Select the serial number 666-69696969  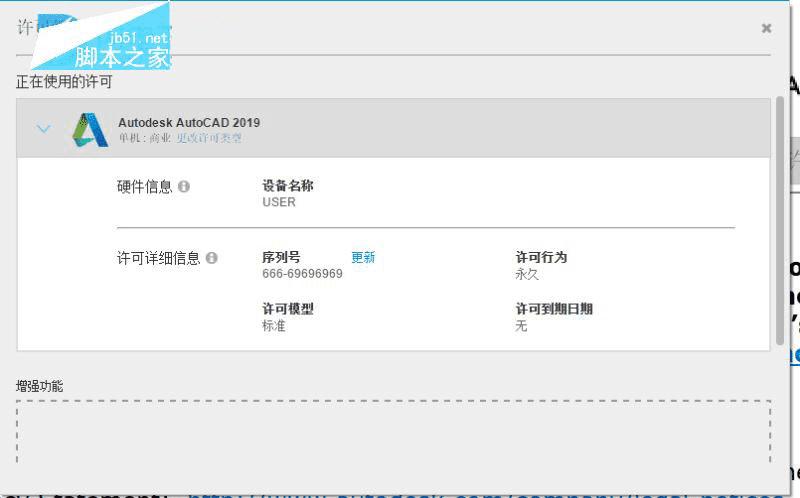pyautogui.click(x=303, y=274)
